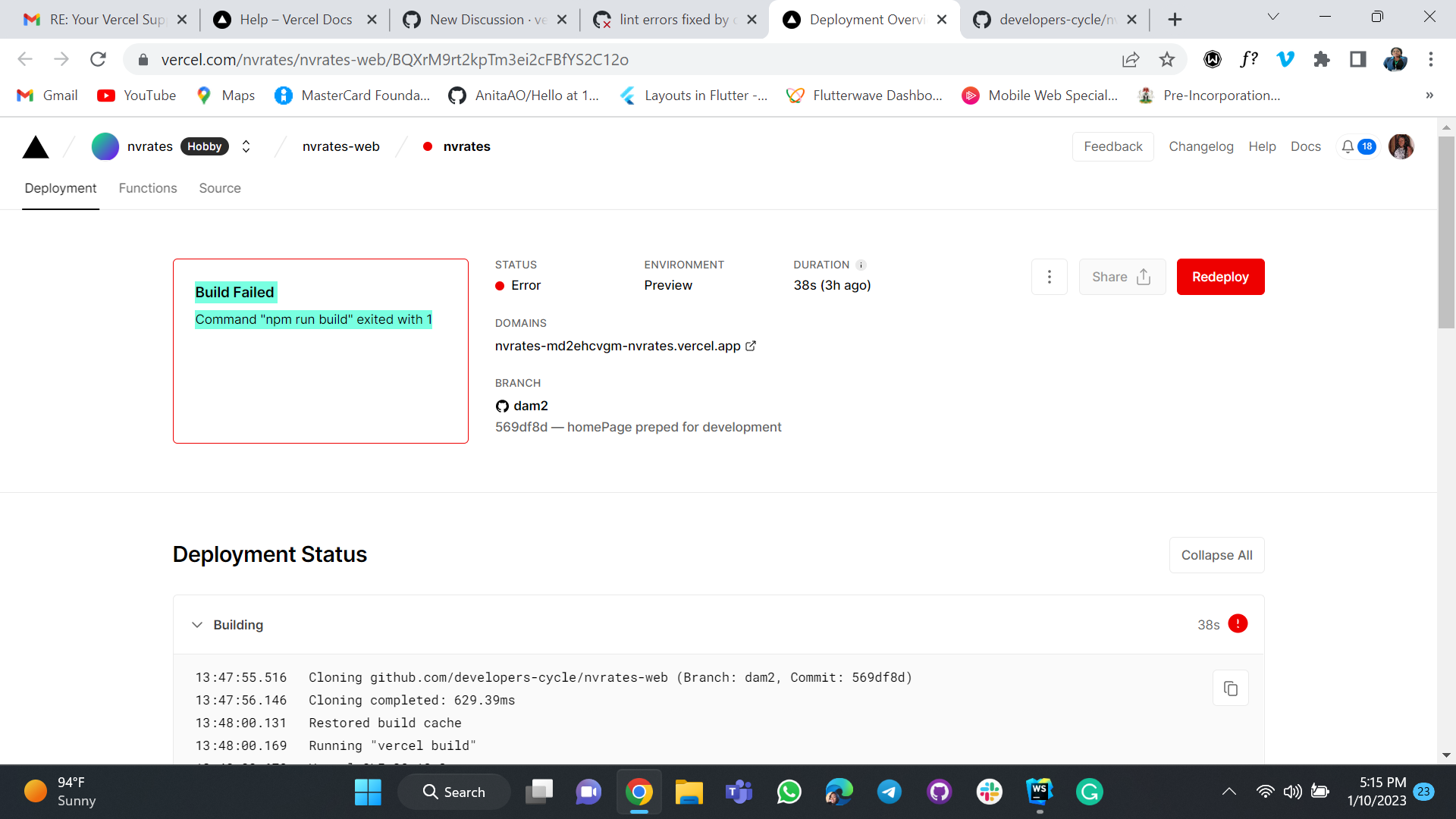Viewport: 1456px width, 819px height.
Task: Click the red build error indicator icon
Action: pyautogui.click(x=1238, y=623)
